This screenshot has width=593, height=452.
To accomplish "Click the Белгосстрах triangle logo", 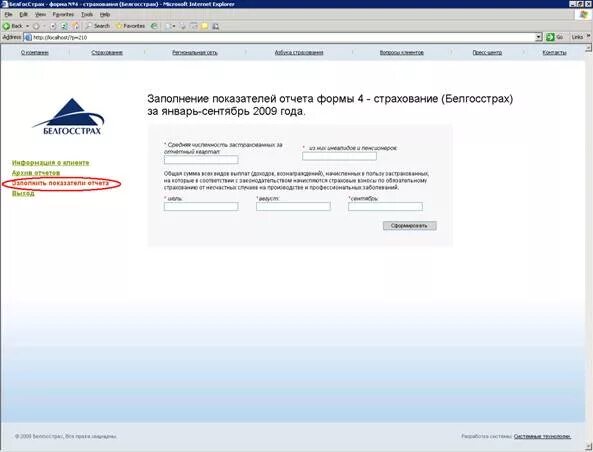I will [x=69, y=116].
